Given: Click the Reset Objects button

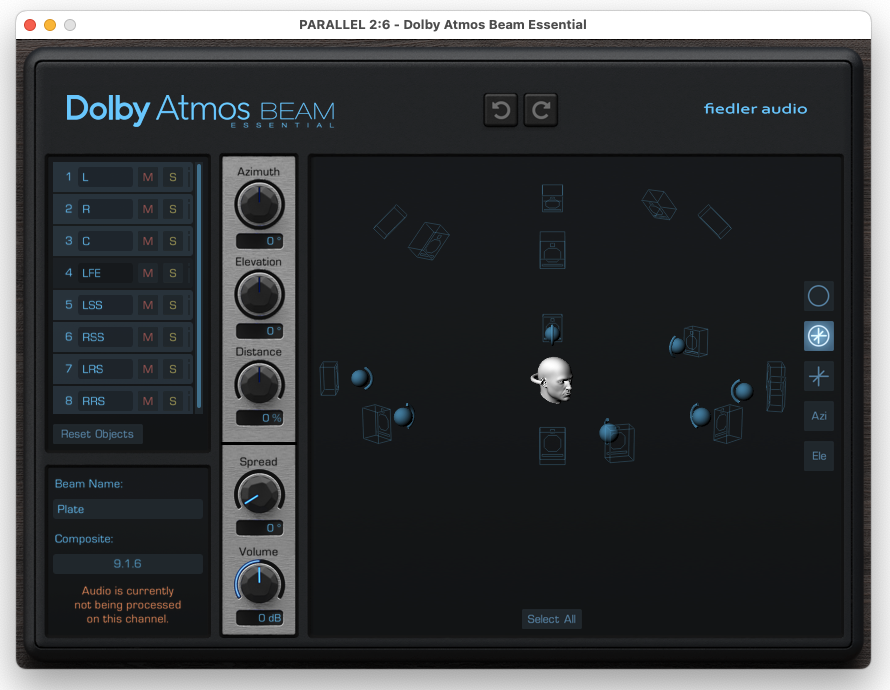Looking at the screenshot, I should (x=98, y=434).
